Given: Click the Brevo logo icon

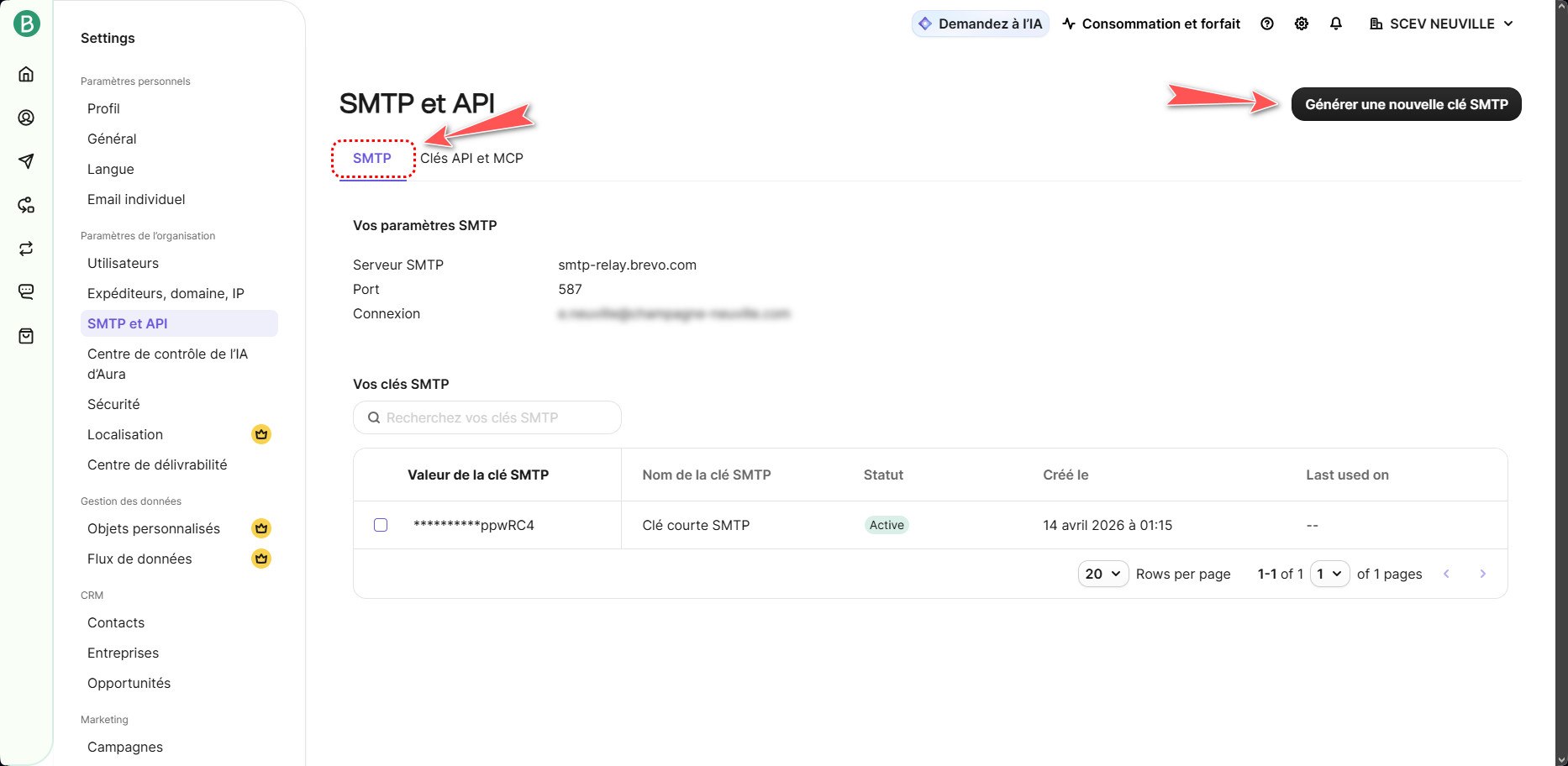Looking at the screenshot, I should (26, 24).
